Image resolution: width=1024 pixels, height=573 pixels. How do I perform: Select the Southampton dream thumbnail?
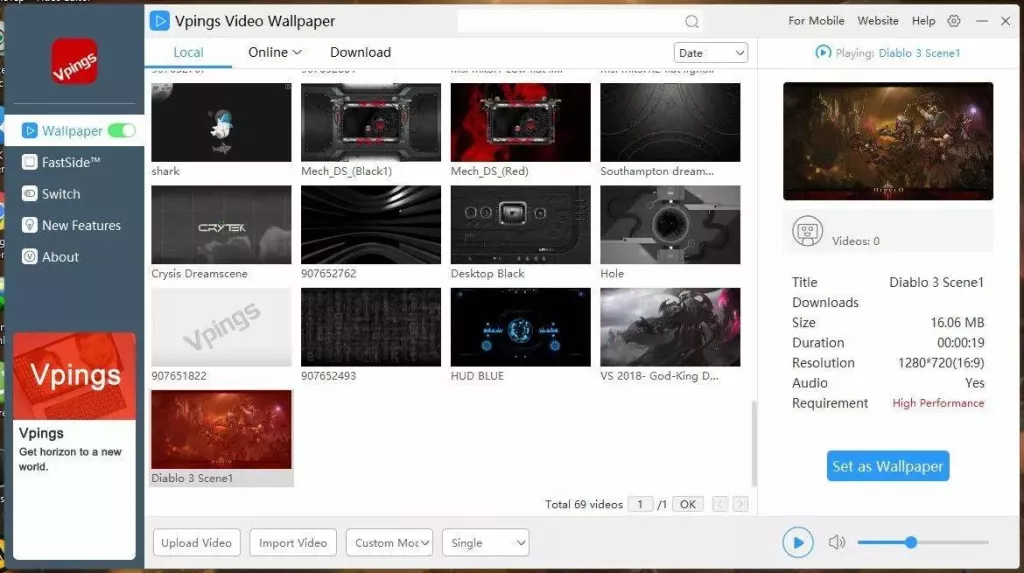click(670, 122)
